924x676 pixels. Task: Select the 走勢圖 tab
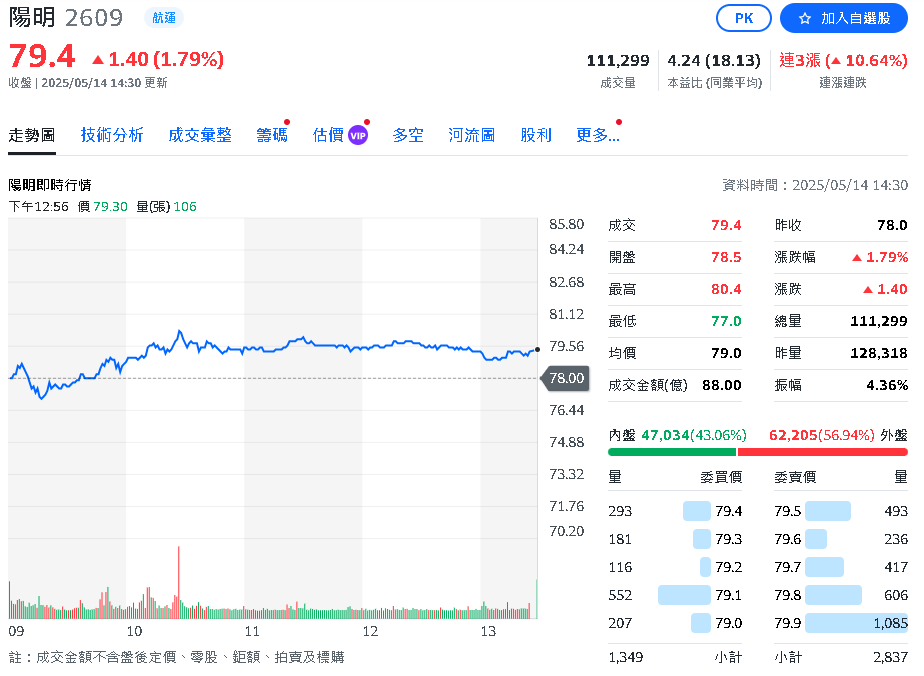point(32,136)
